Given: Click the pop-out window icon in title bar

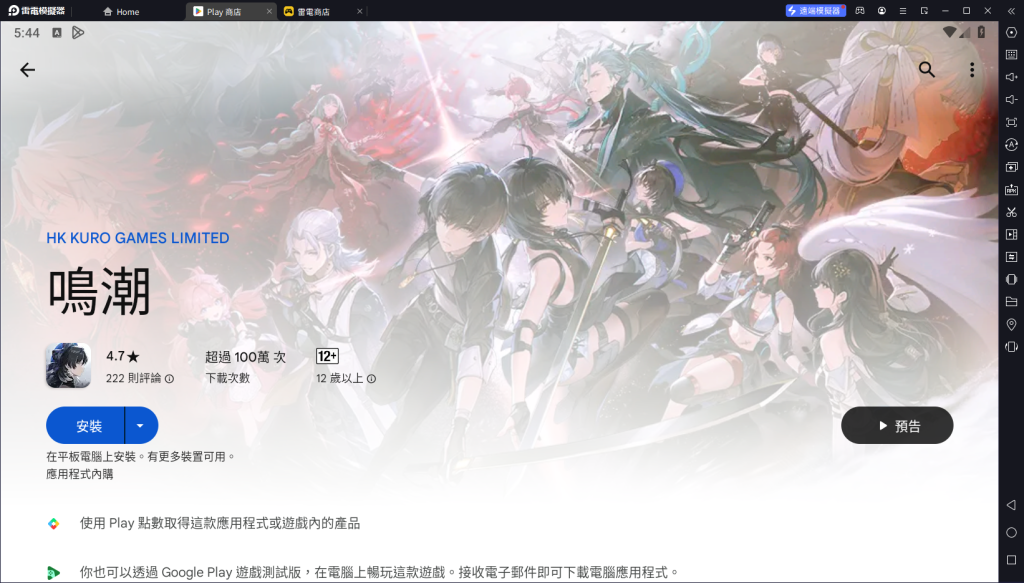Looking at the screenshot, I should pyautogui.click(x=924, y=11).
